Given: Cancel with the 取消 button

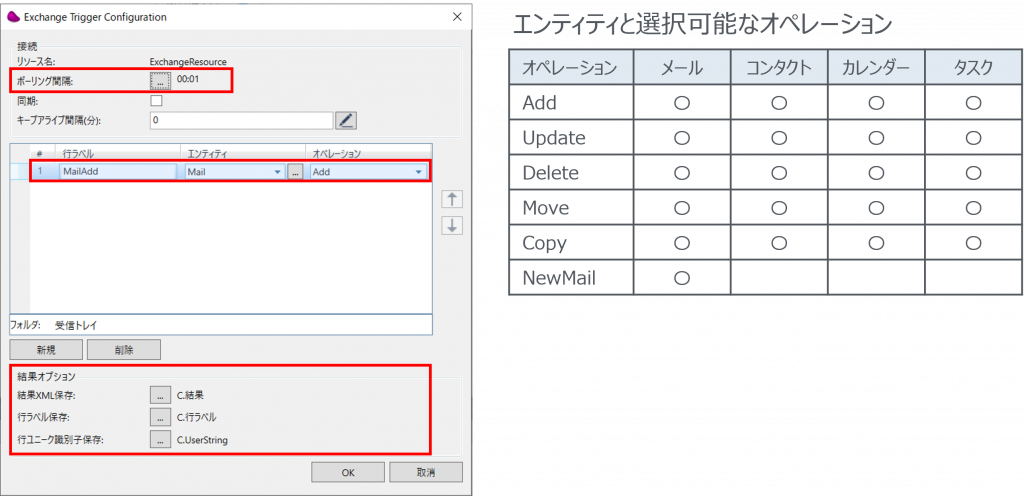Looking at the screenshot, I should 426,472.
